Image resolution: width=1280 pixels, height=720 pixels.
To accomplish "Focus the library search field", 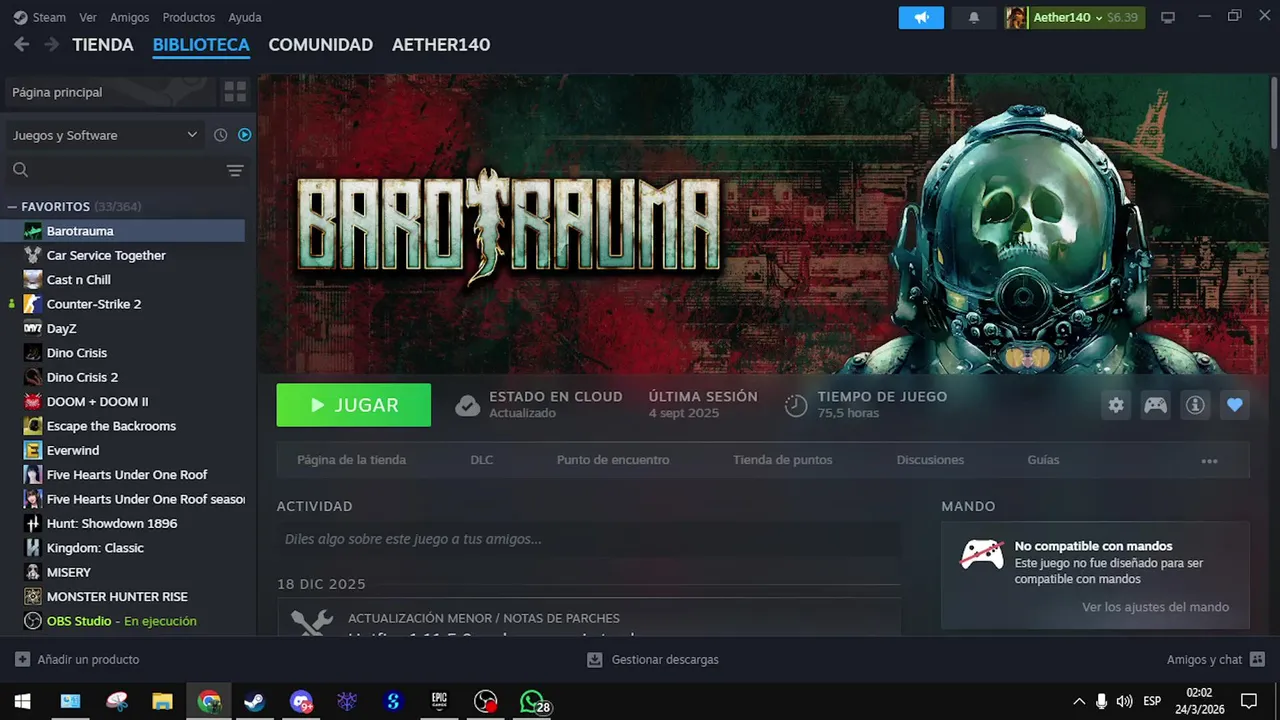I will [x=115, y=170].
